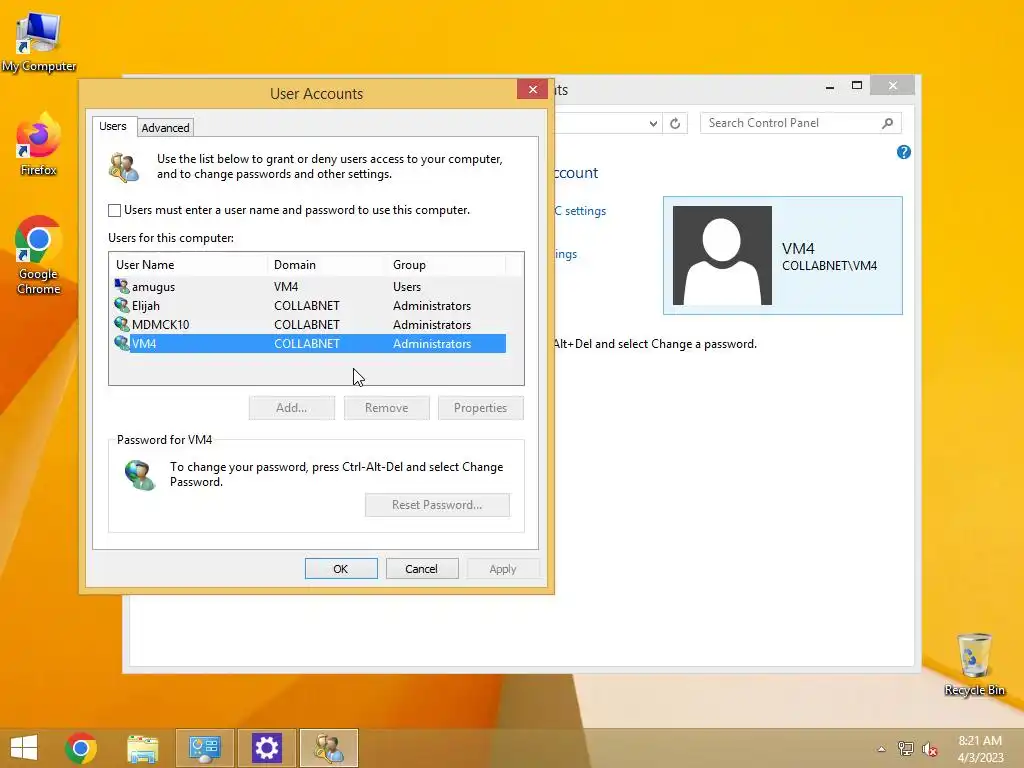
Task: Click the search magnifier in Control Panel
Action: (887, 123)
